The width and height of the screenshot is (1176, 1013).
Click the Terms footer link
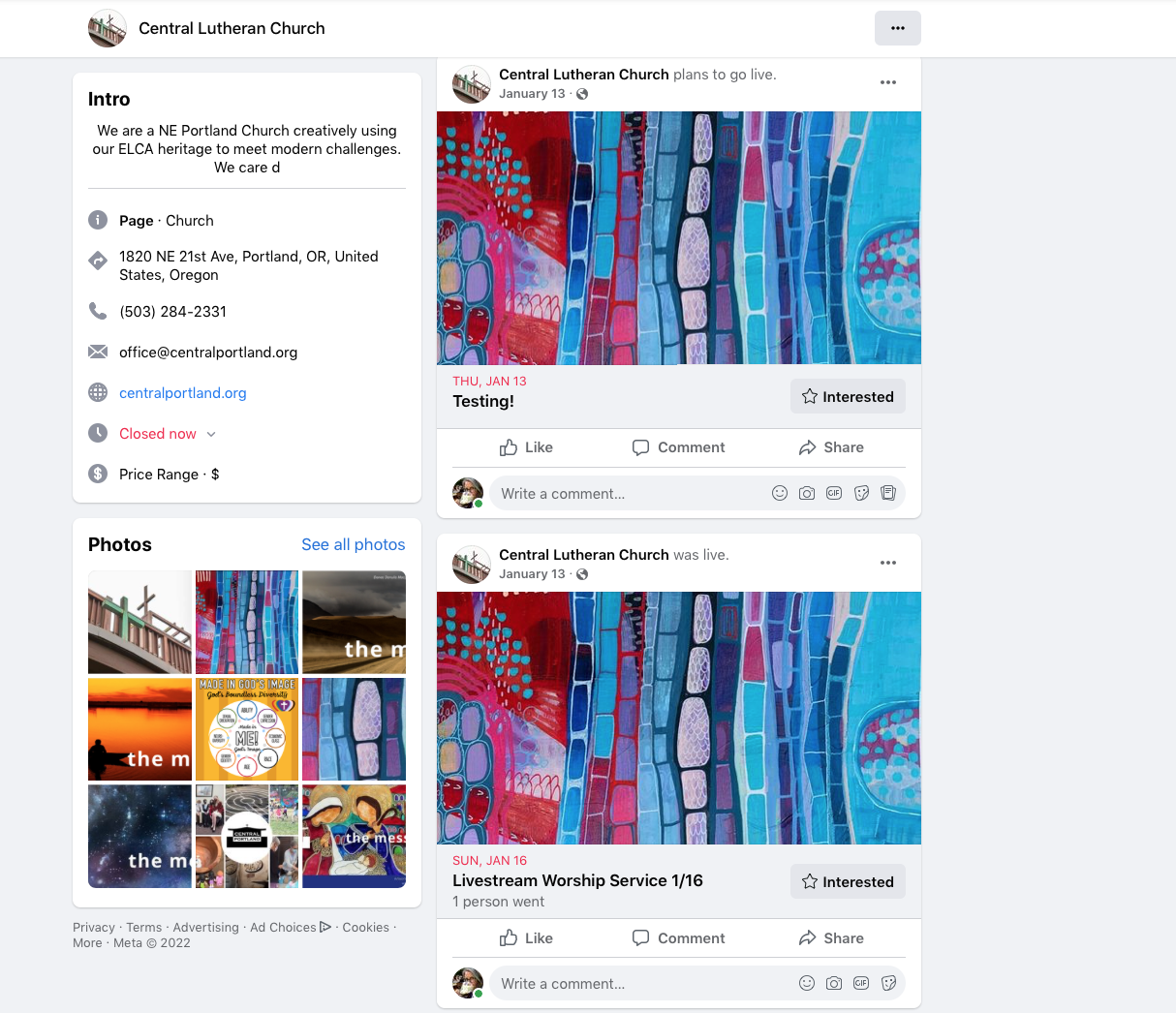[144, 927]
